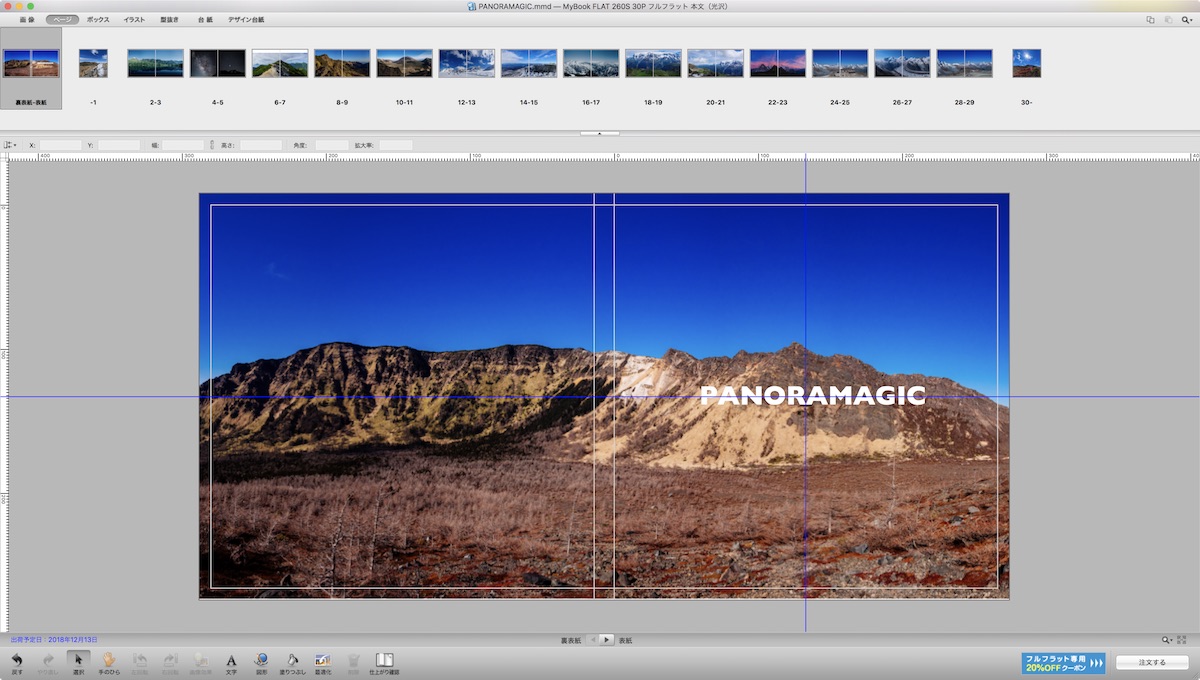
Task: Go to previous spread with the left arrow
Action: click(x=592, y=639)
